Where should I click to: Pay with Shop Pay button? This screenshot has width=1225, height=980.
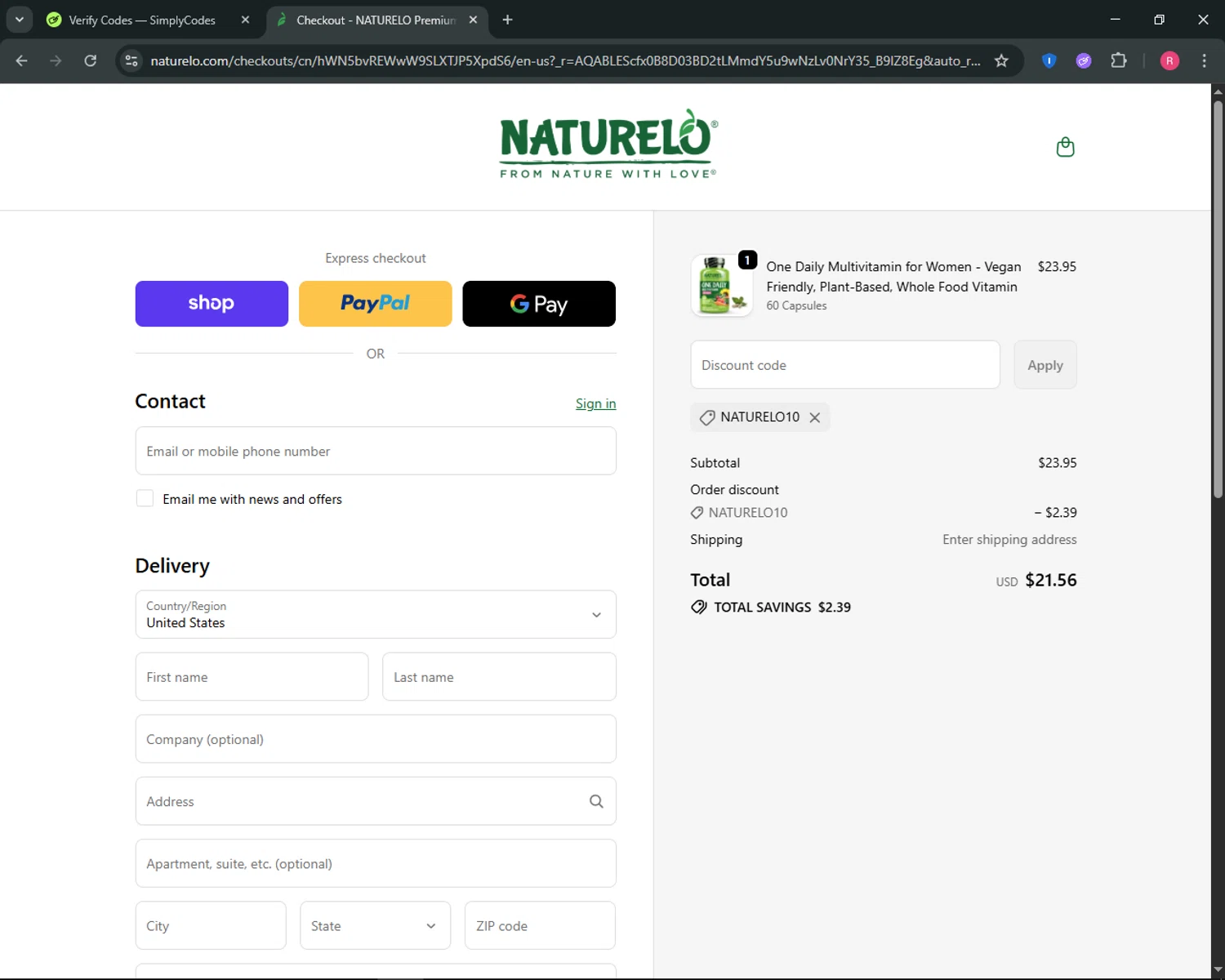tap(212, 304)
